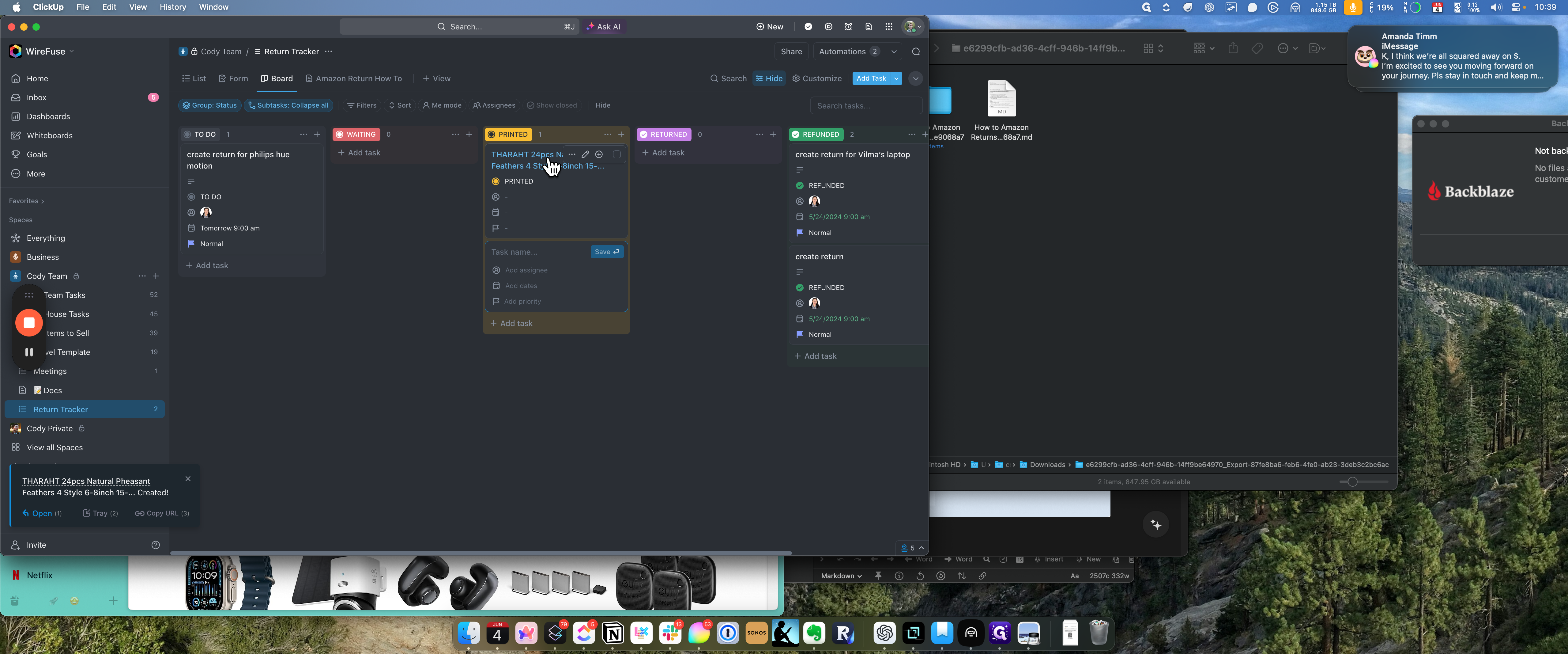
Task: Open Automations button
Action: (x=849, y=52)
